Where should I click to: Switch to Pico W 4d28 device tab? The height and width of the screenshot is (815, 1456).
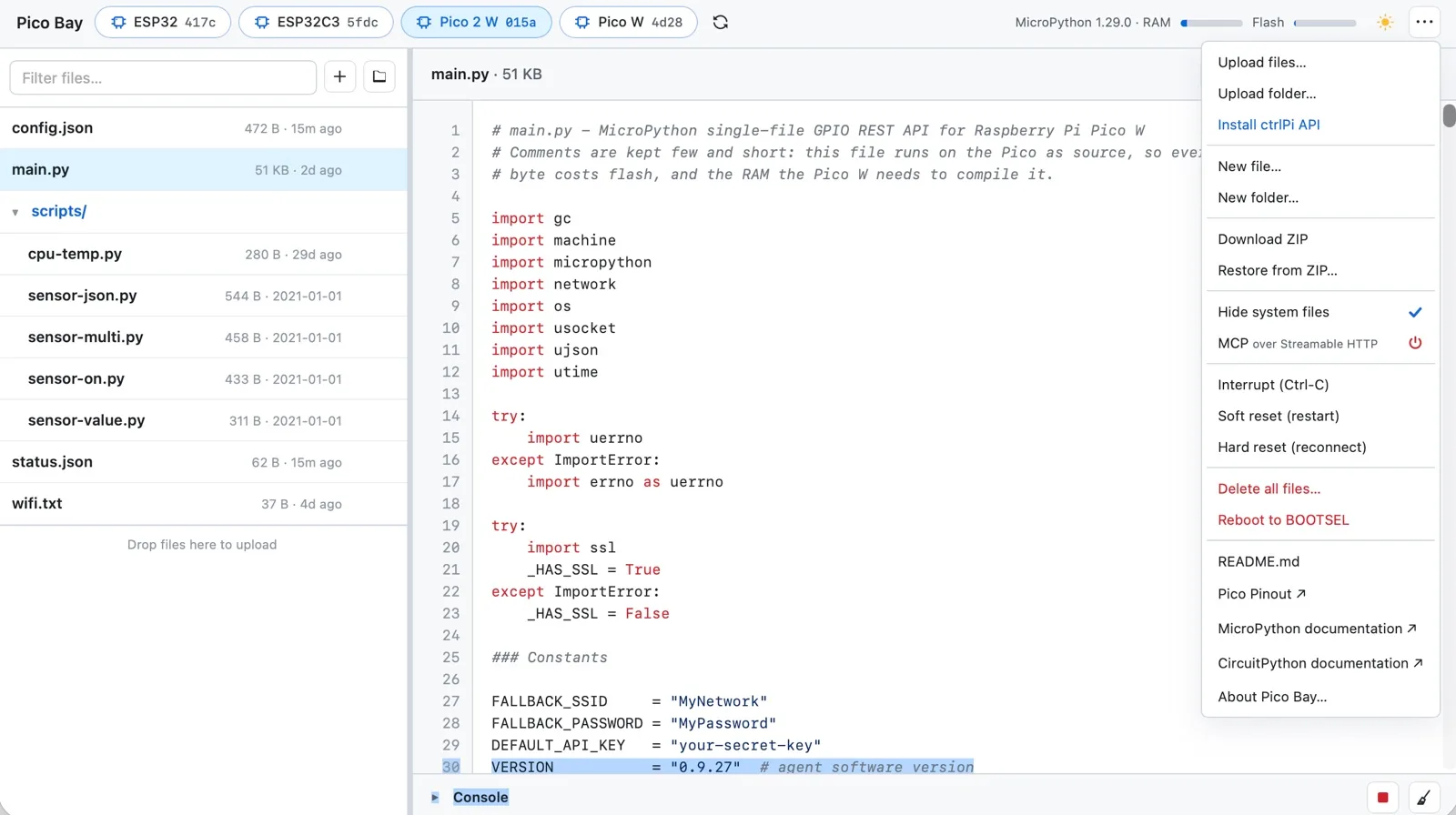click(628, 22)
